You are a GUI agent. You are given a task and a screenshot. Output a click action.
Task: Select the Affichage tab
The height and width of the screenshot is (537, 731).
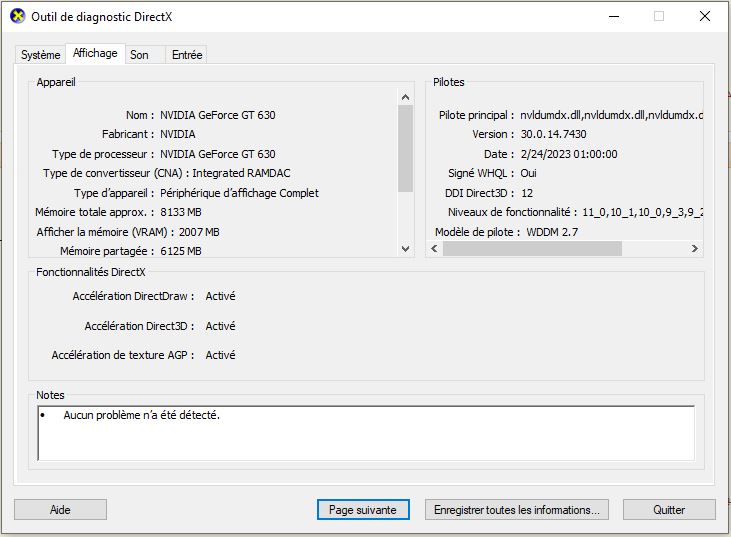click(x=95, y=53)
